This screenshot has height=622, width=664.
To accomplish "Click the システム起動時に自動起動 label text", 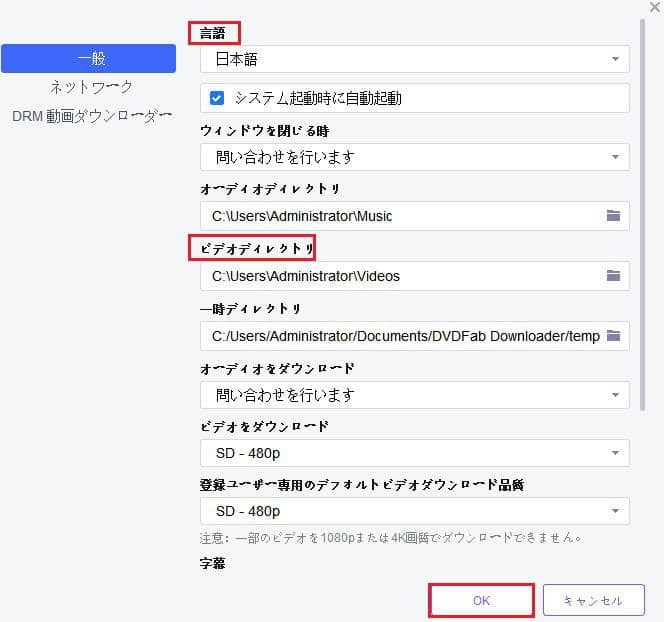I will 318,98.
